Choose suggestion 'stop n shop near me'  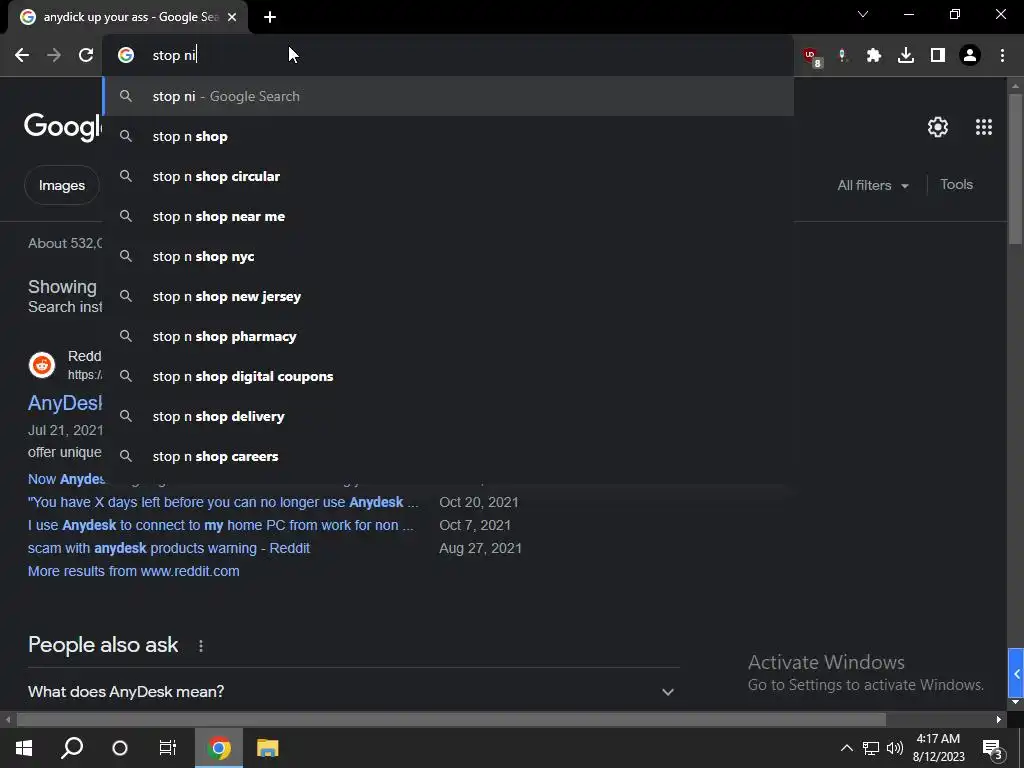tap(448, 216)
